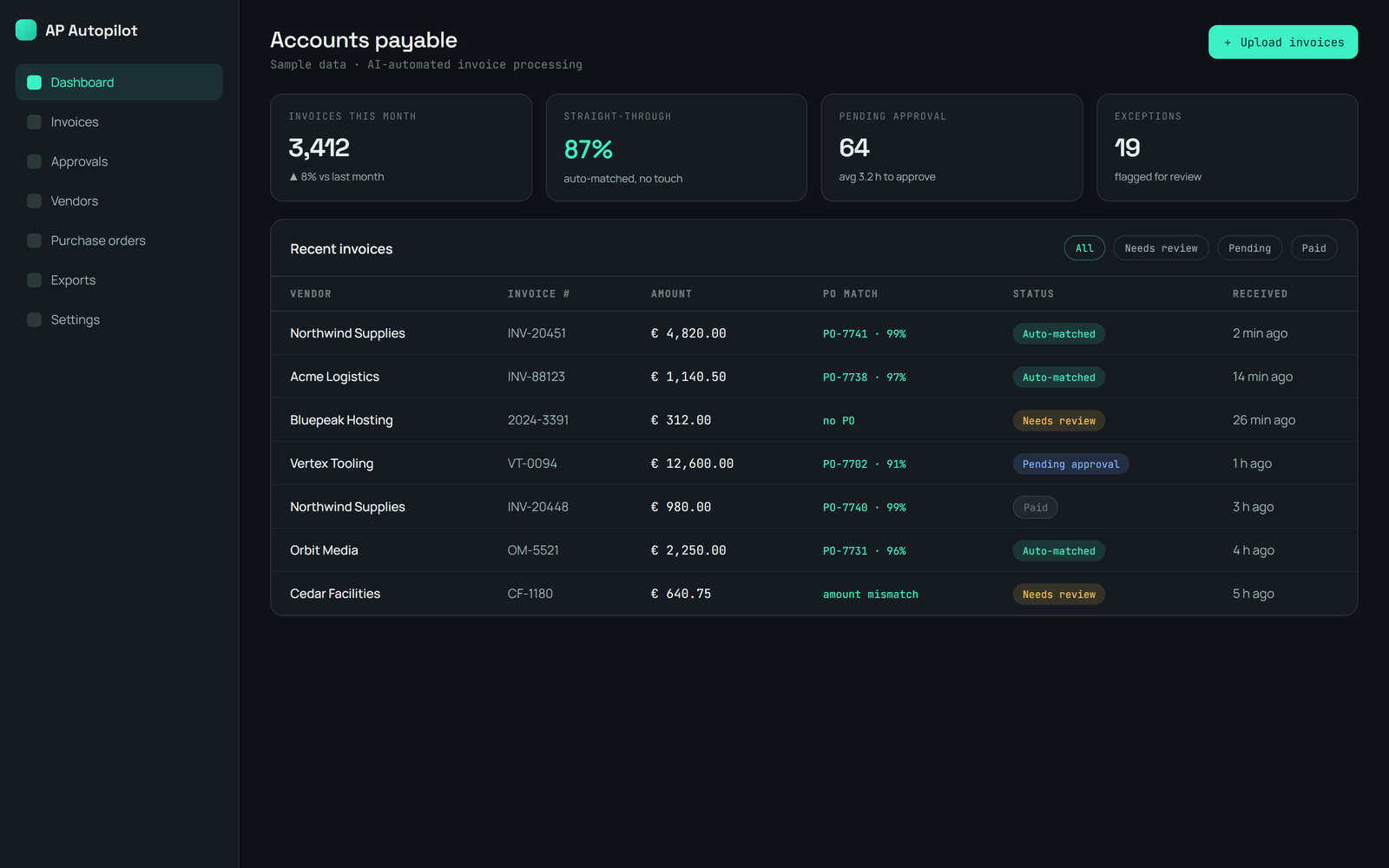Image resolution: width=1389 pixels, height=868 pixels.
Task: Open the Dashboard page label
Action: 82,82
